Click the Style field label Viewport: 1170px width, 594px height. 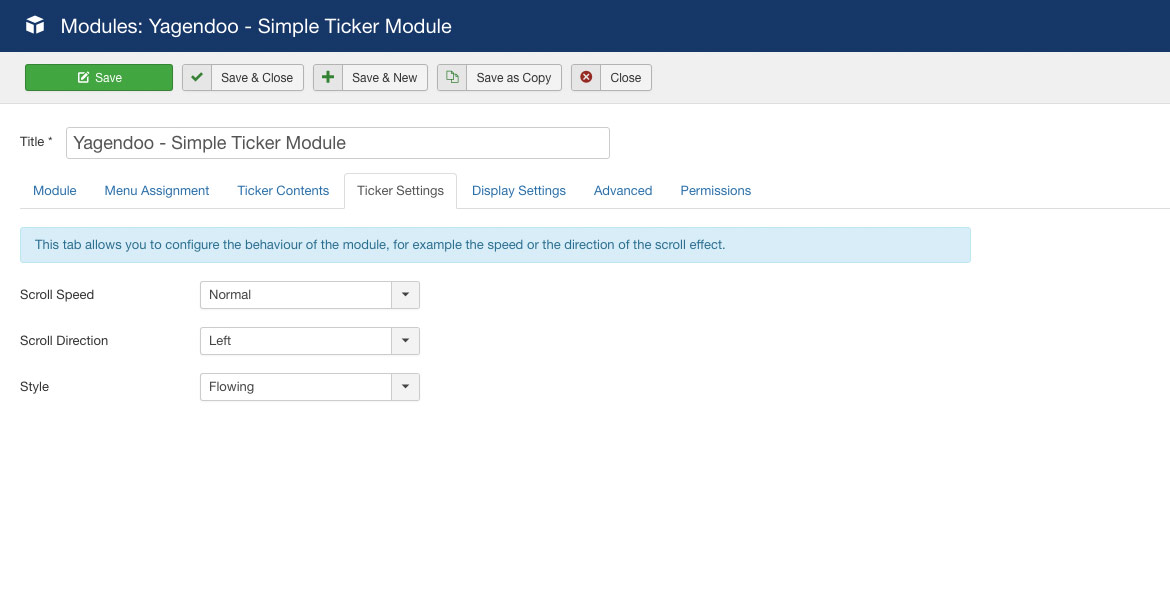[34, 387]
